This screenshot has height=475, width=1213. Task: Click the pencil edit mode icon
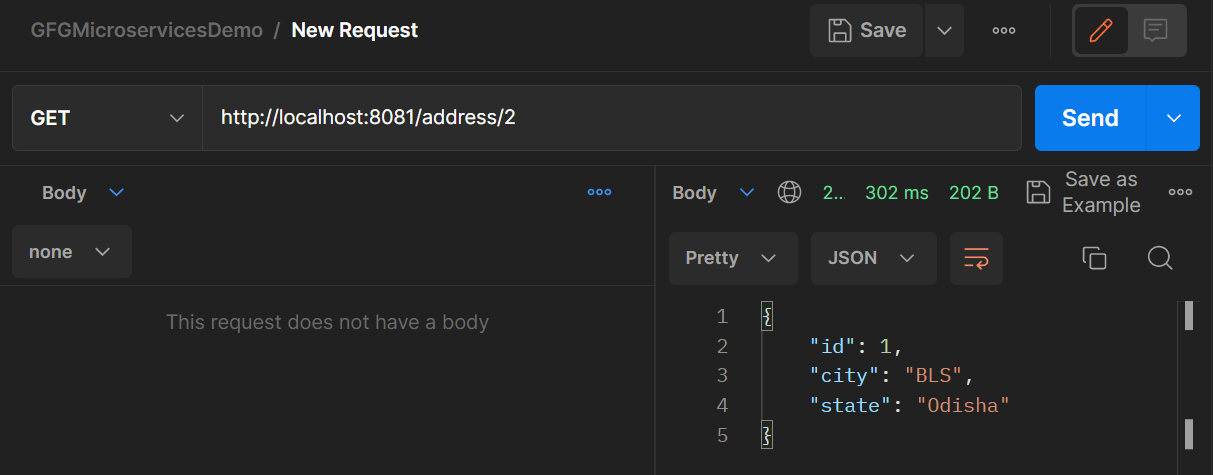click(x=1101, y=31)
